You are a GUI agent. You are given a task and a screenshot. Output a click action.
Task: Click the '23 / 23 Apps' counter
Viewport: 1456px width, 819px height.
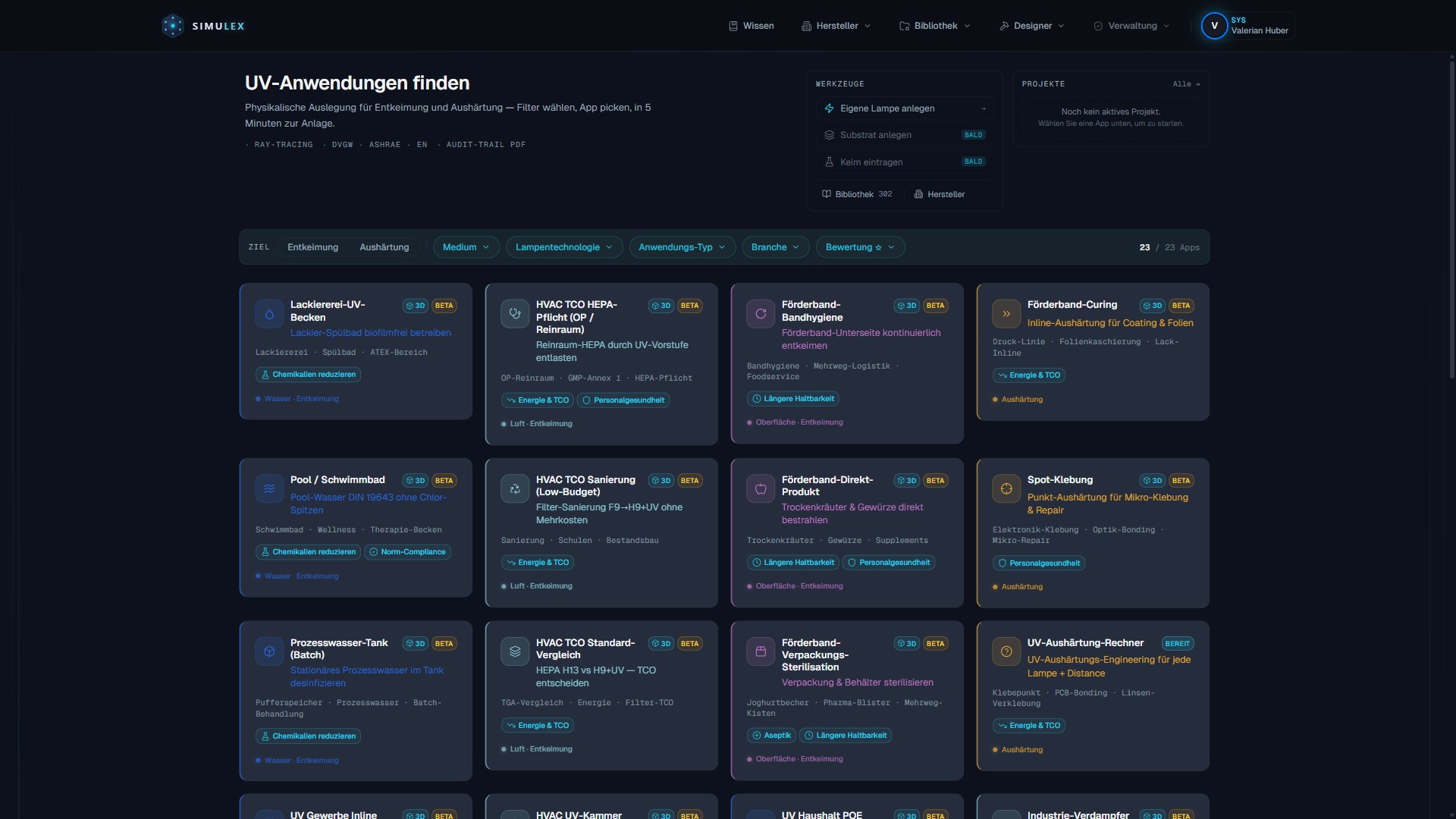[x=1169, y=248]
